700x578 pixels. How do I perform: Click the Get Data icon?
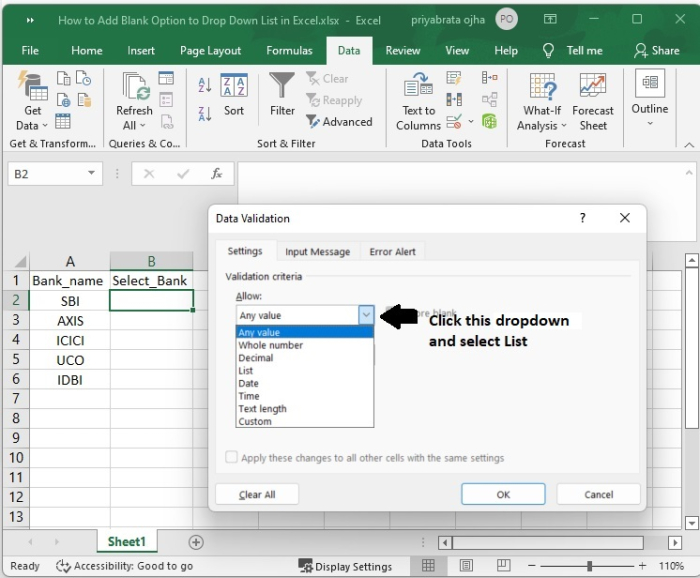(32, 88)
